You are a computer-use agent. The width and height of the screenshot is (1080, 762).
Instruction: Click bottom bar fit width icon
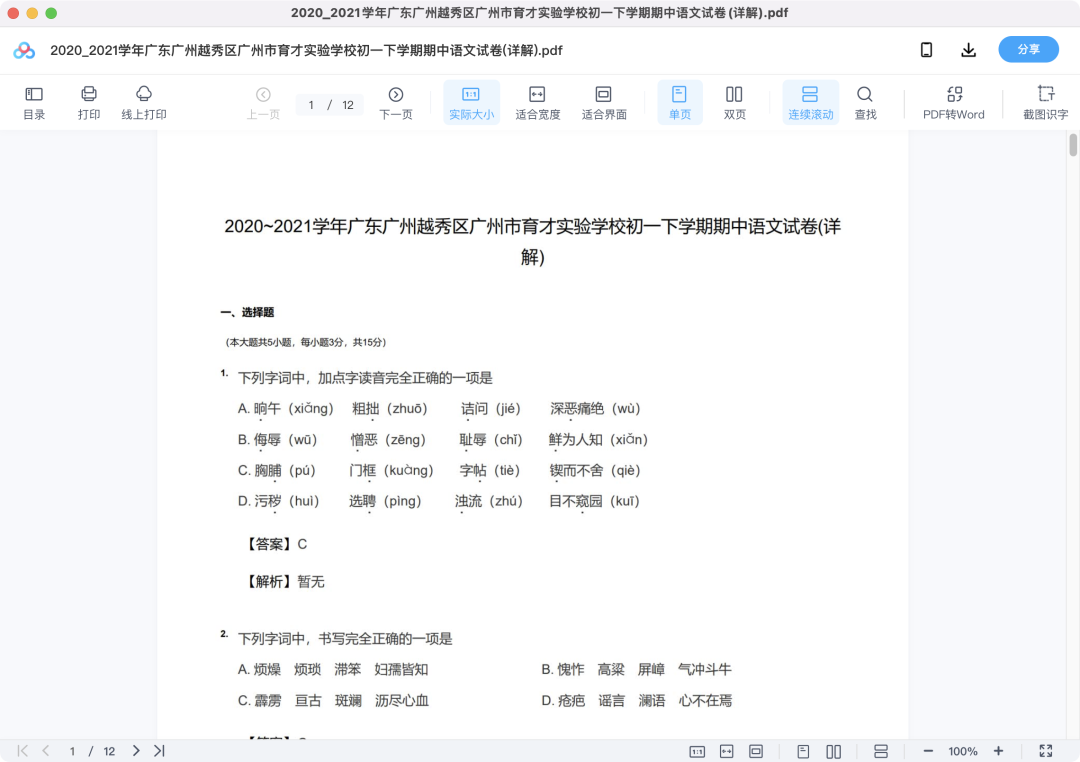tap(727, 752)
